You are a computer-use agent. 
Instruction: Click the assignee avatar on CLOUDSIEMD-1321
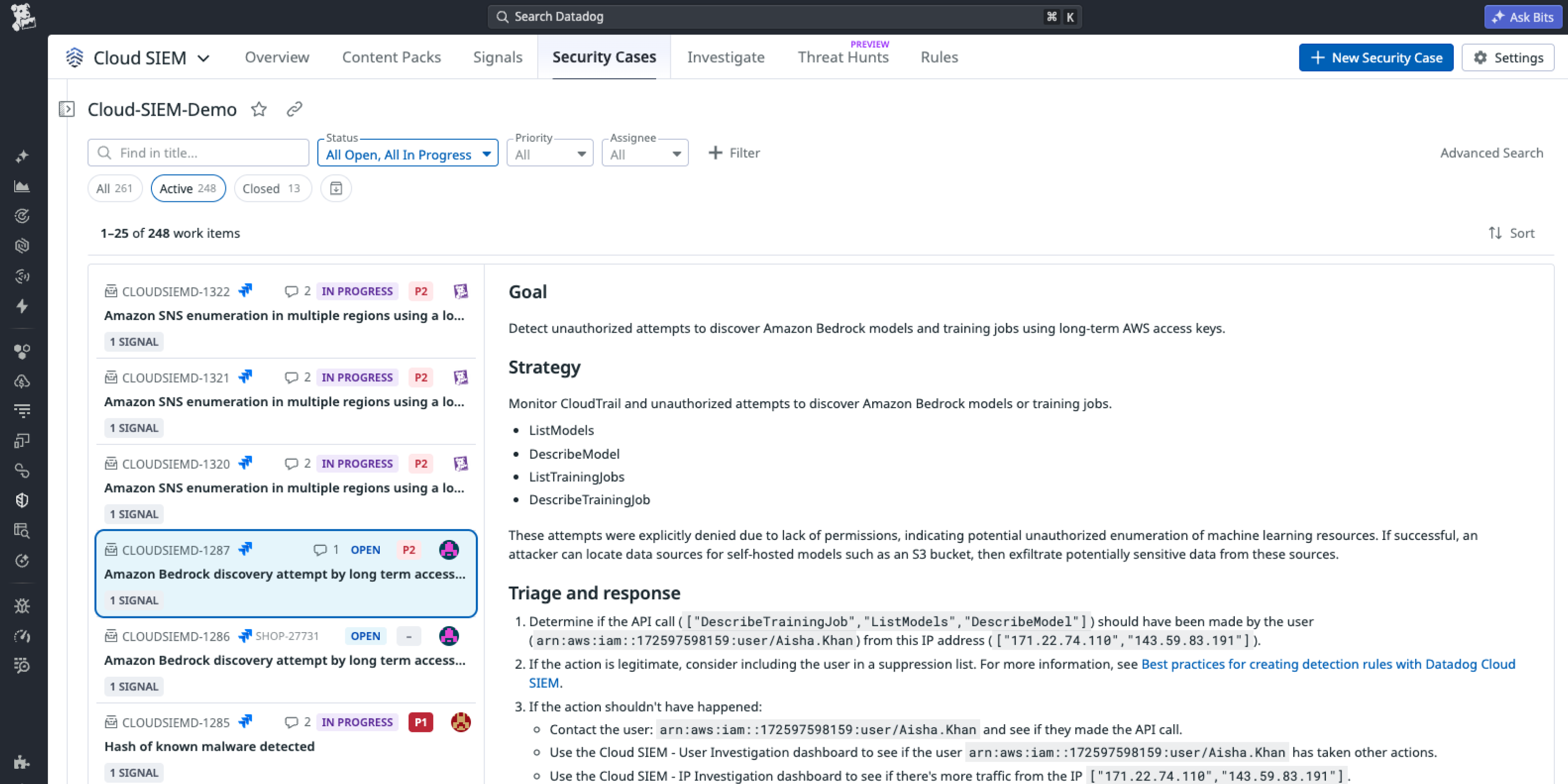click(461, 377)
